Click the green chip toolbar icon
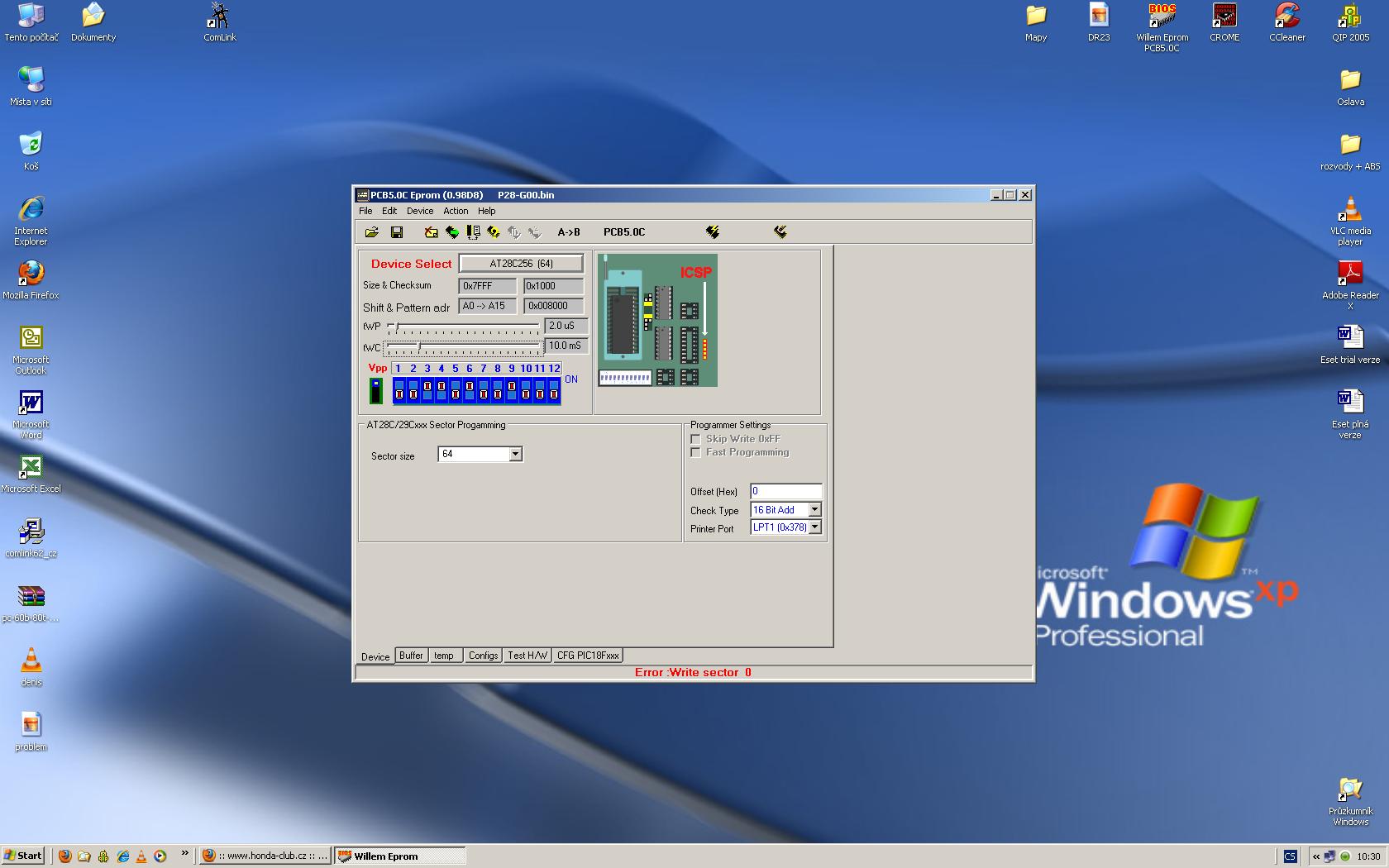The image size is (1389, 868). pos(452,232)
